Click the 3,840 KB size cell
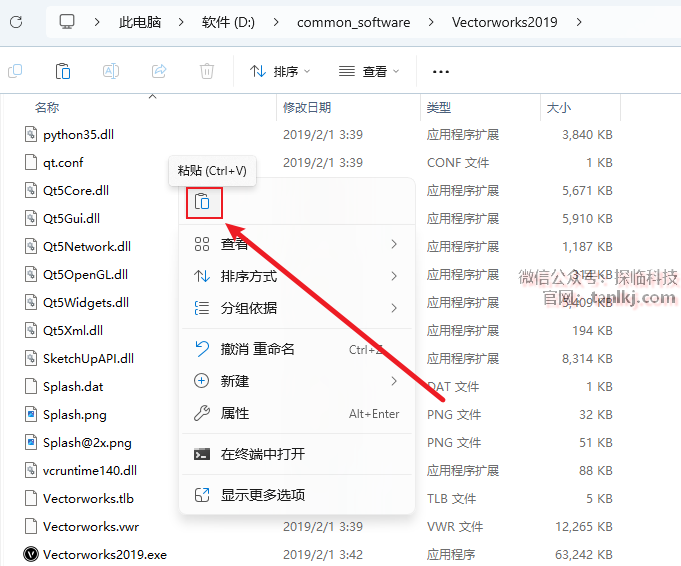This screenshot has height=566, width=681. 587,135
